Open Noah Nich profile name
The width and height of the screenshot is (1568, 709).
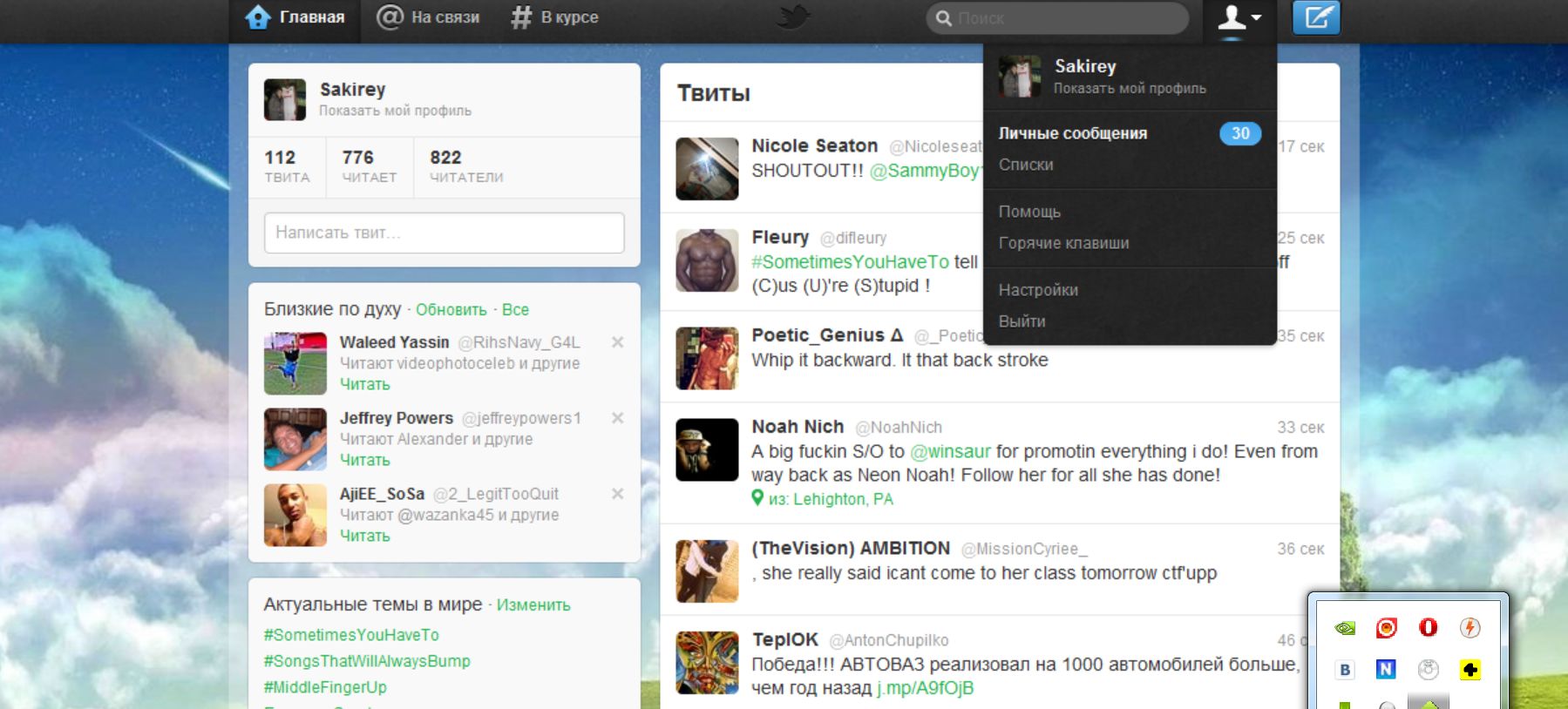click(x=798, y=427)
